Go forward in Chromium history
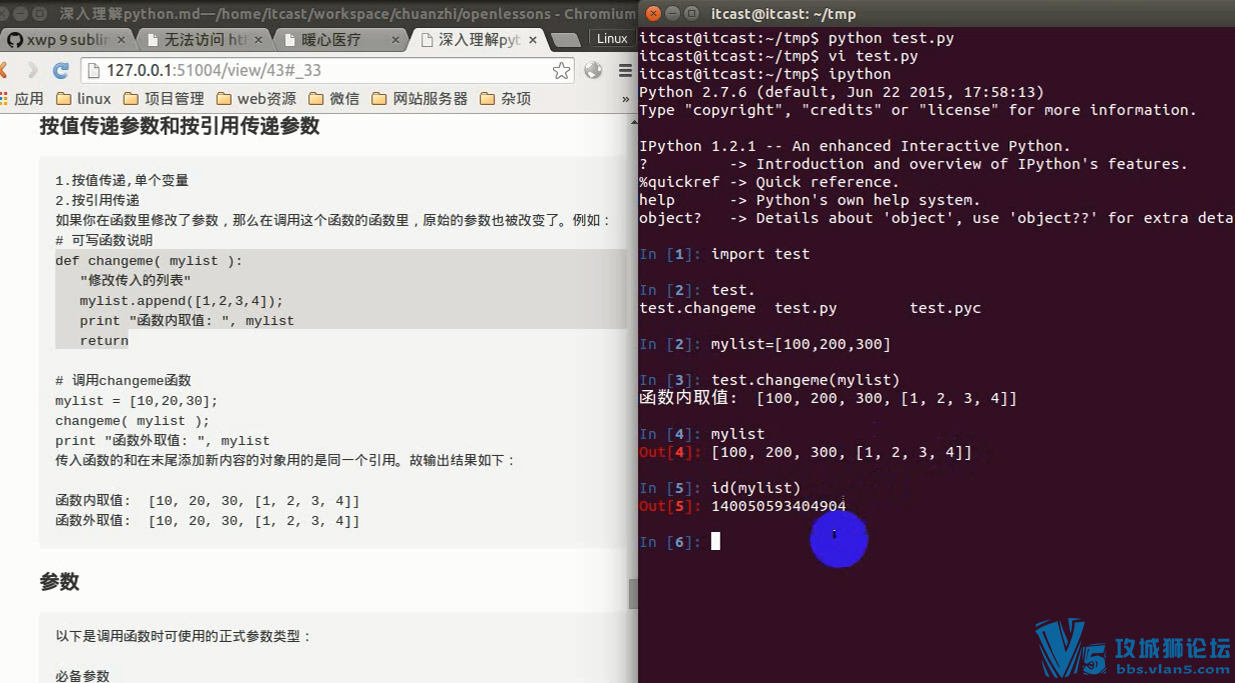 pos(33,71)
